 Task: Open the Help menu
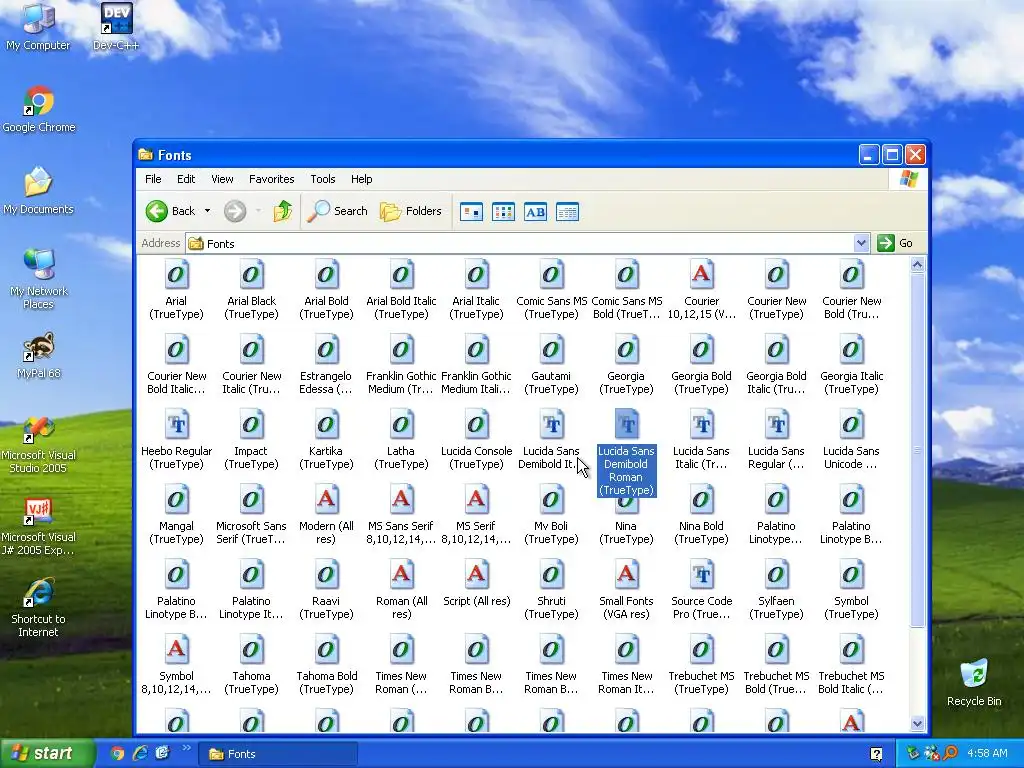[x=361, y=179]
